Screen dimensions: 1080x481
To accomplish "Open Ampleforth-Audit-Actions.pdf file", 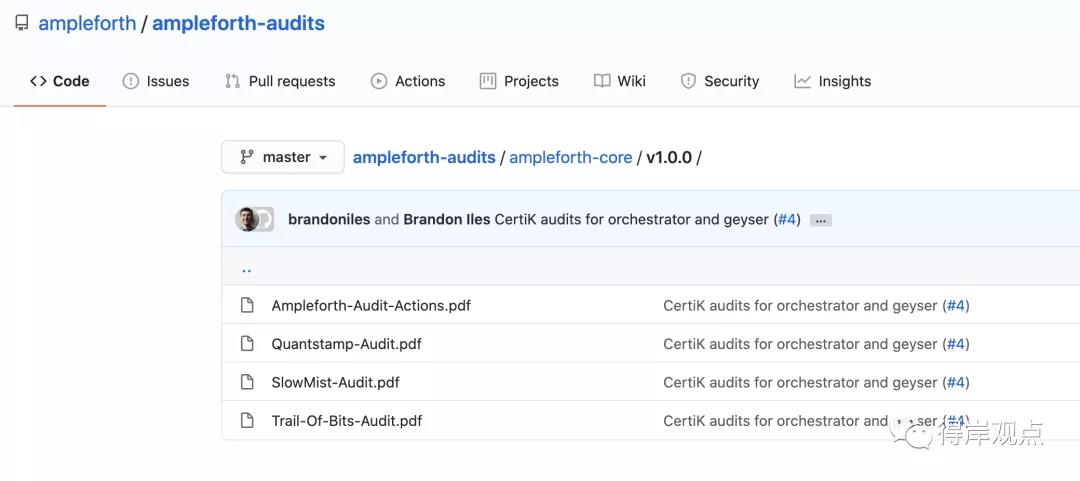I will pyautogui.click(x=371, y=305).
